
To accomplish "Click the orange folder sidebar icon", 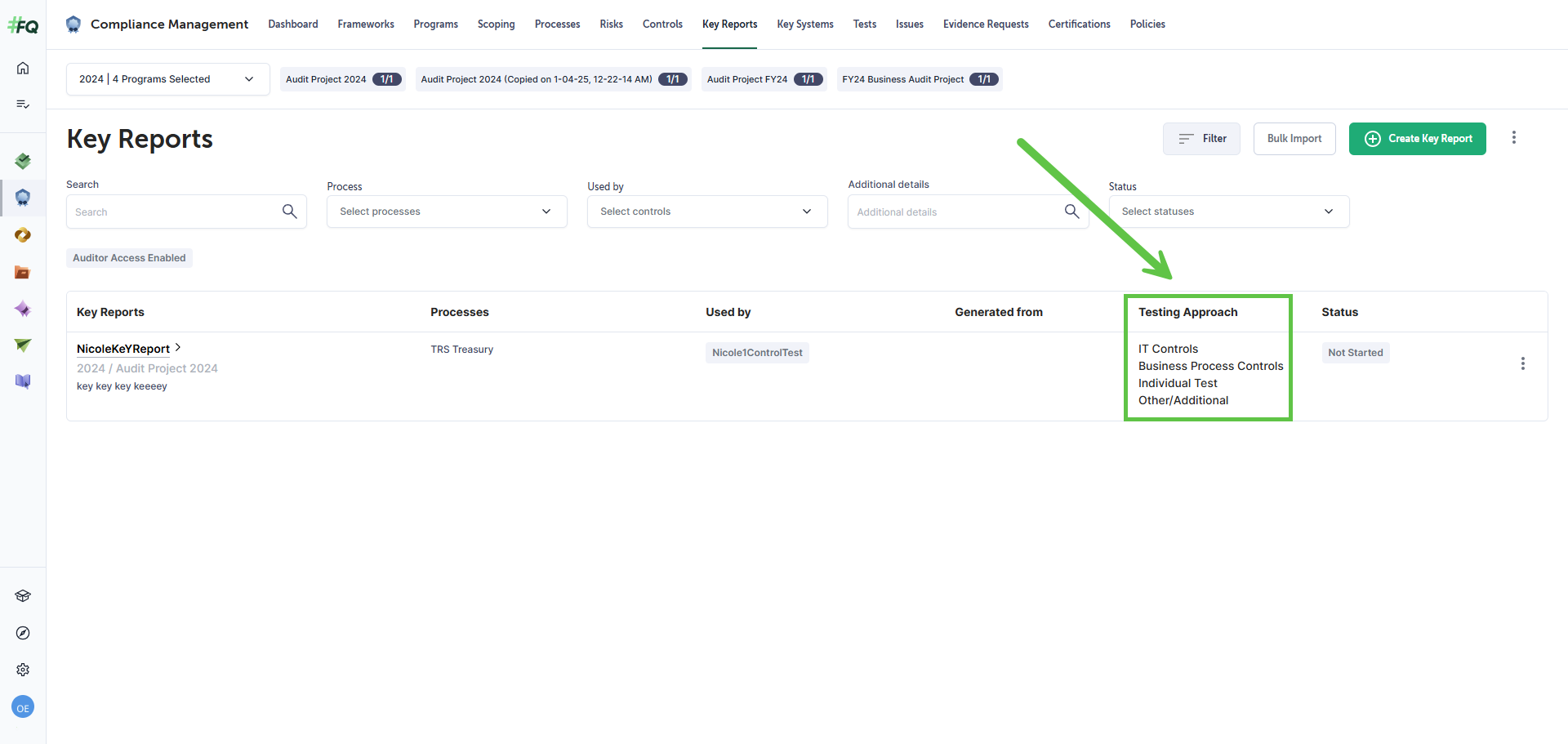I will 23,272.
